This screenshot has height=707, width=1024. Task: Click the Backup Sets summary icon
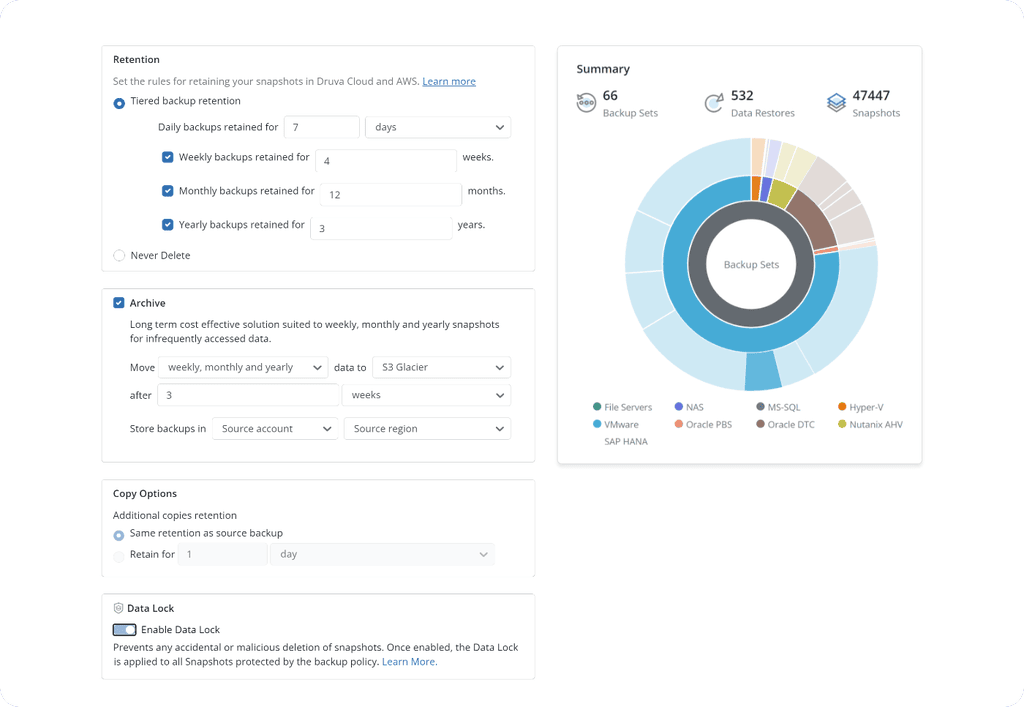click(587, 101)
